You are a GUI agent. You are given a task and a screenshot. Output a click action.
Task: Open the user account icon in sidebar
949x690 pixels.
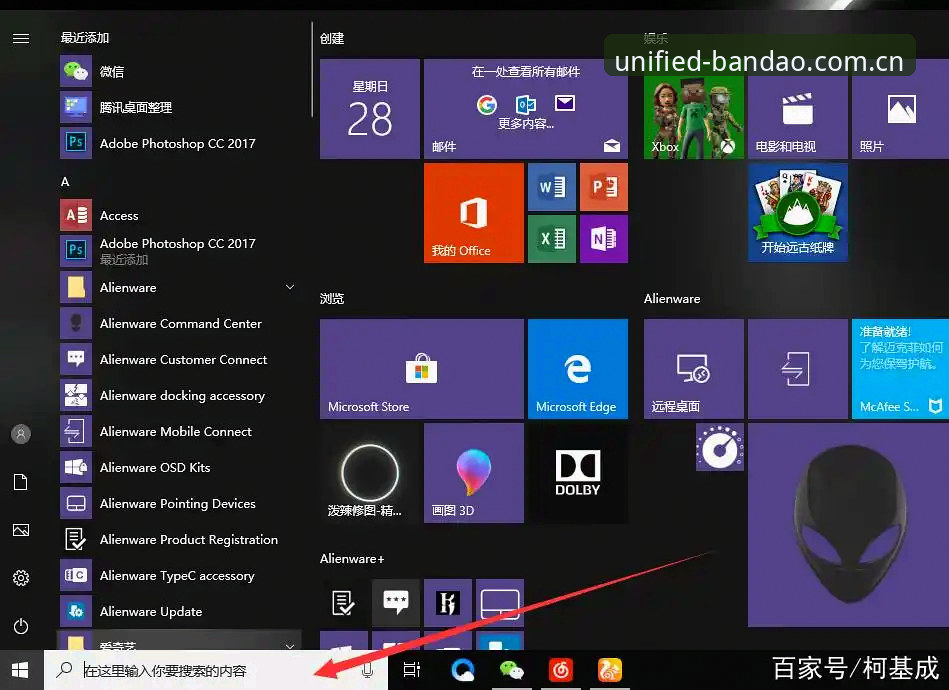(21, 434)
